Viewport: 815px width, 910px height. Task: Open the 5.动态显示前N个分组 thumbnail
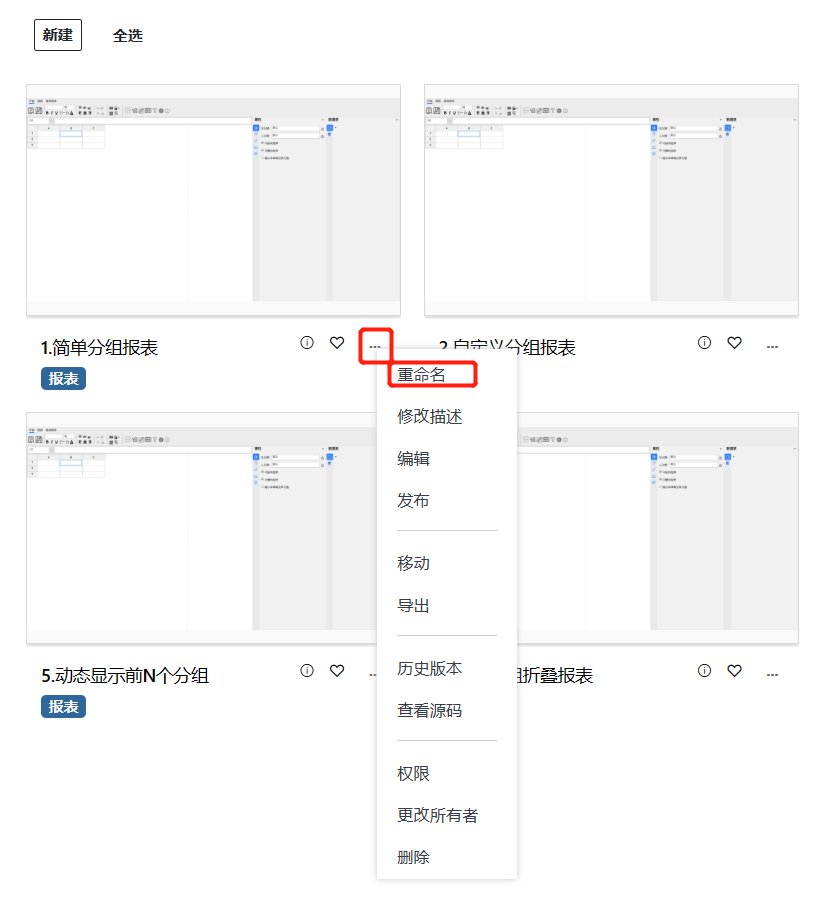click(x=201, y=528)
